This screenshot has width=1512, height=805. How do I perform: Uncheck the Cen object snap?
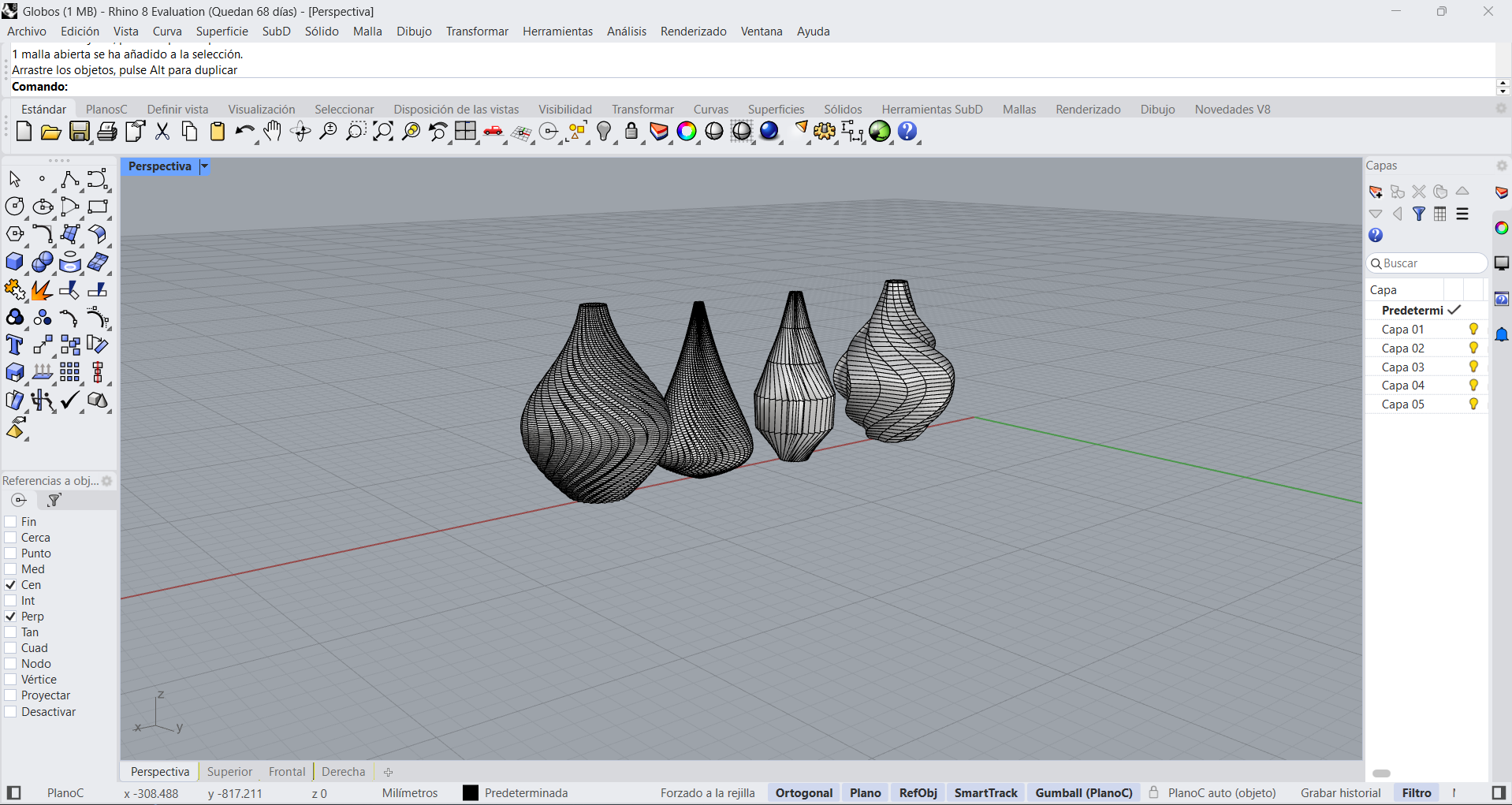pos(11,585)
